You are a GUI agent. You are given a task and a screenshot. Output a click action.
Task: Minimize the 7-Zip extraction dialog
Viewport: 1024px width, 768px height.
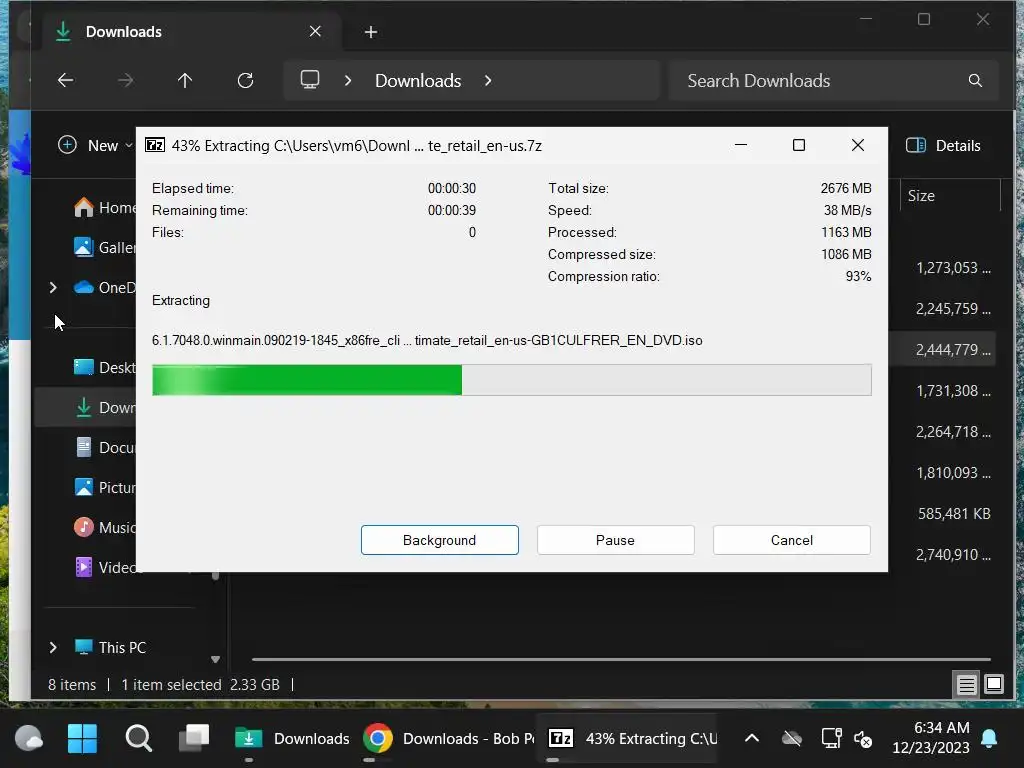point(741,145)
